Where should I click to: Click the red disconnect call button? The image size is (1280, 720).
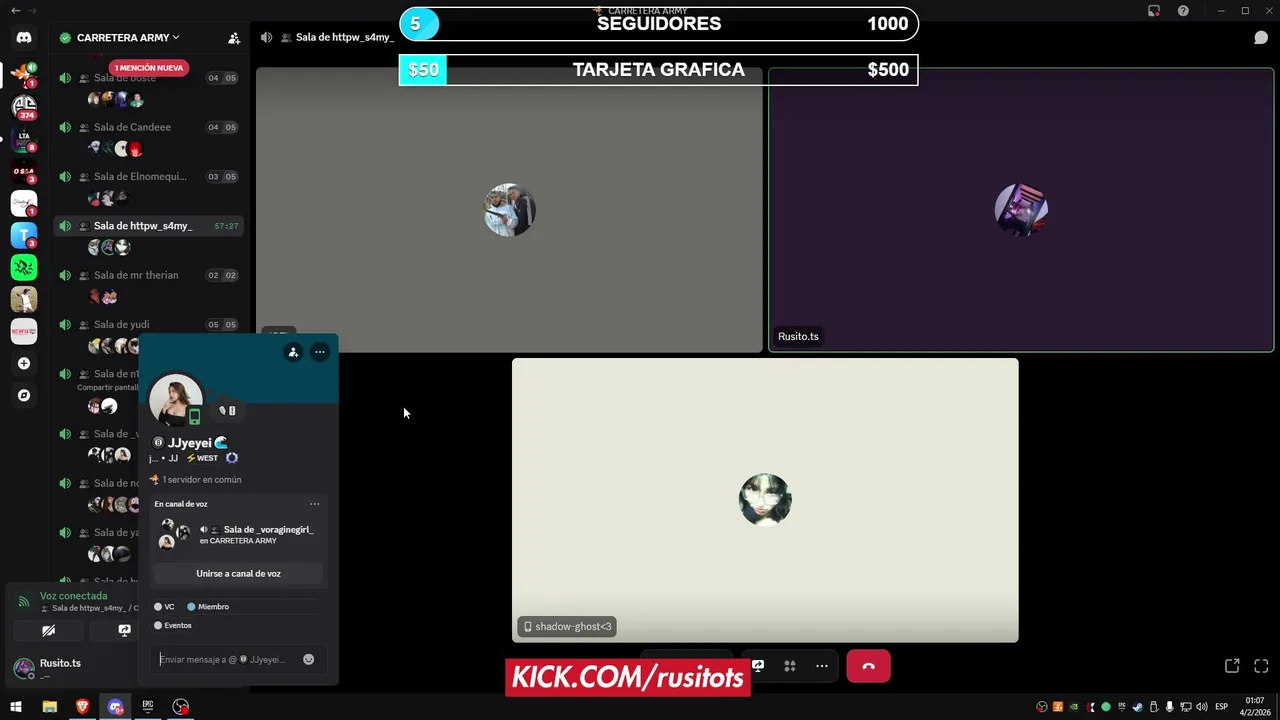pos(868,666)
